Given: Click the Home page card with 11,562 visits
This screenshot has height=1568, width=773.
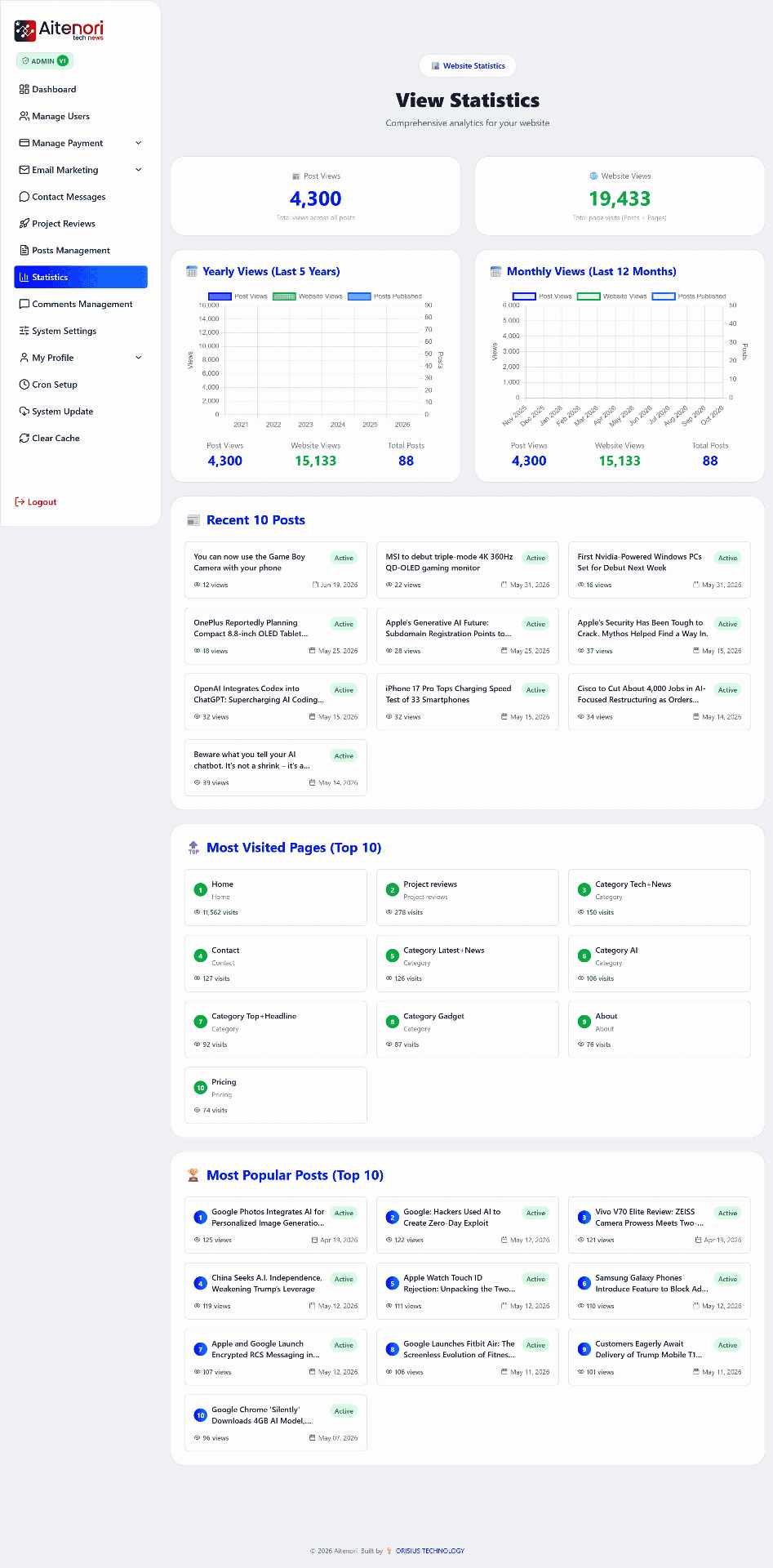Looking at the screenshot, I should pyautogui.click(x=276, y=898).
